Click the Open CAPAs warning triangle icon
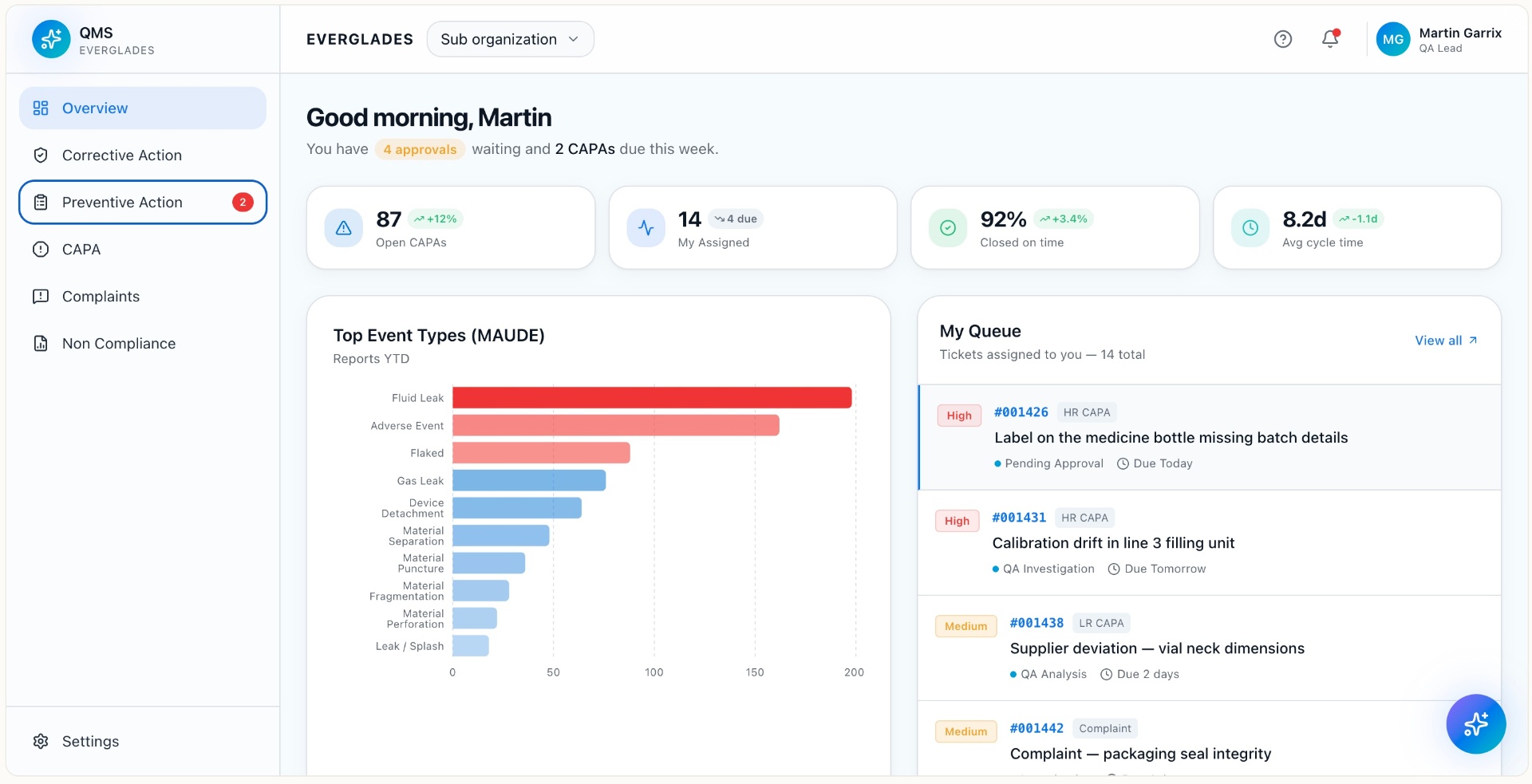Screen dimensions: 1532x784 pos(344,228)
